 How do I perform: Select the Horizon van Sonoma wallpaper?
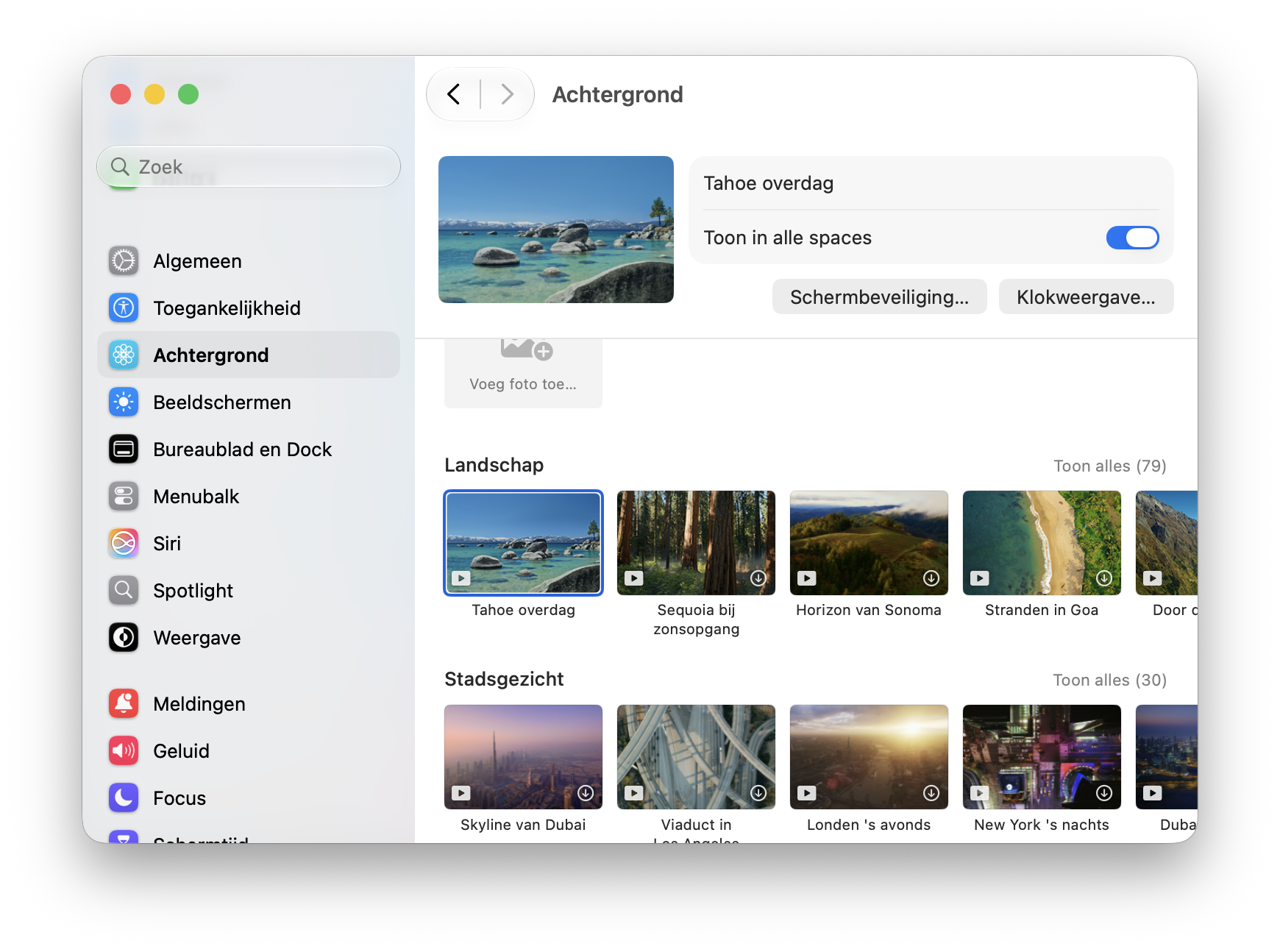pyautogui.click(x=870, y=543)
